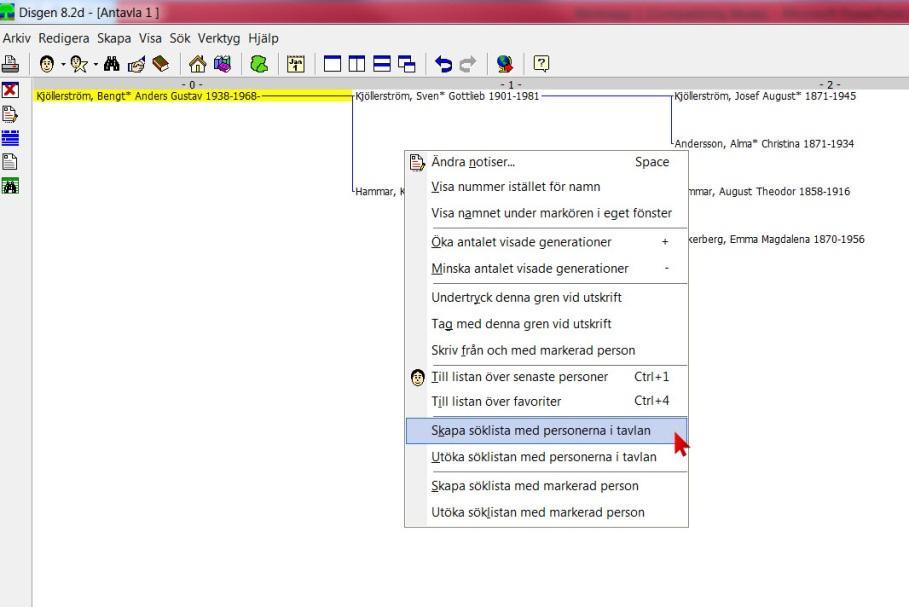Open the Skapa menu

pyautogui.click(x=114, y=38)
